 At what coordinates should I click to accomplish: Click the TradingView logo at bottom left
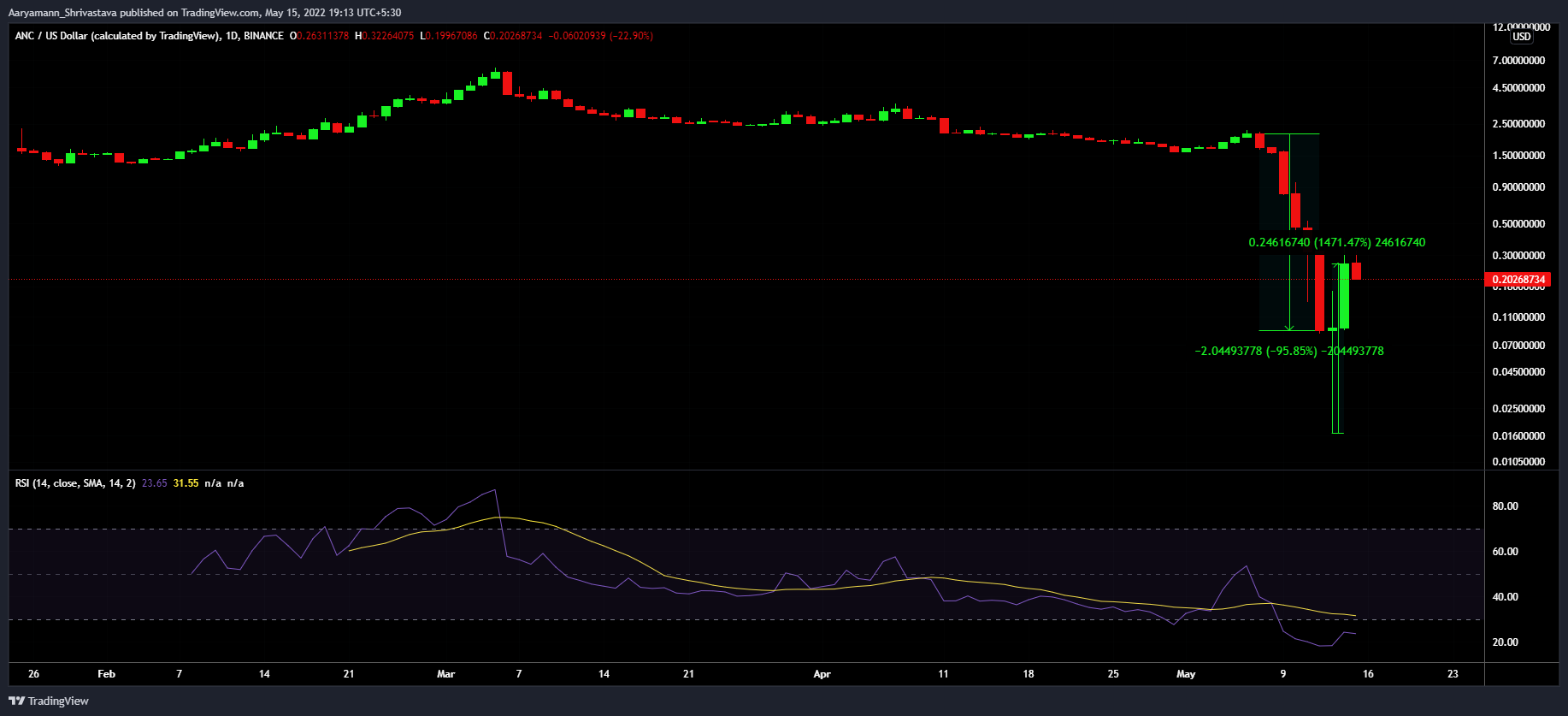coord(49,701)
